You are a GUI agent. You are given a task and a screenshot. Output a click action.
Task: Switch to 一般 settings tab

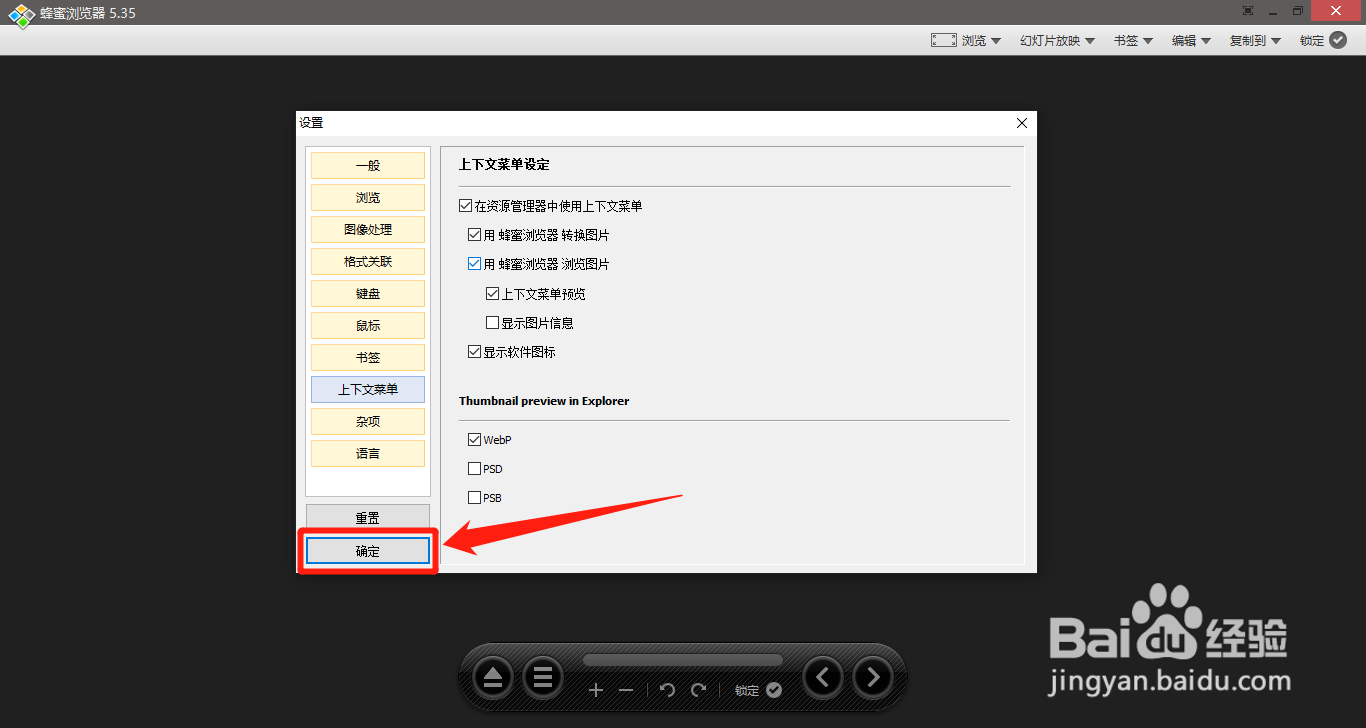pyautogui.click(x=368, y=165)
